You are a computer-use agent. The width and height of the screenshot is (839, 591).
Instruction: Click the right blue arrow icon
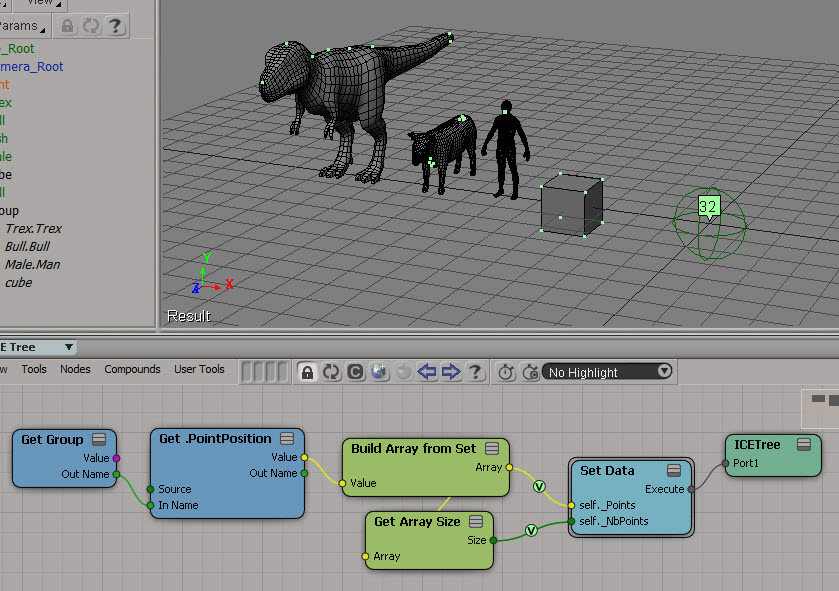pyautogui.click(x=451, y=372)
